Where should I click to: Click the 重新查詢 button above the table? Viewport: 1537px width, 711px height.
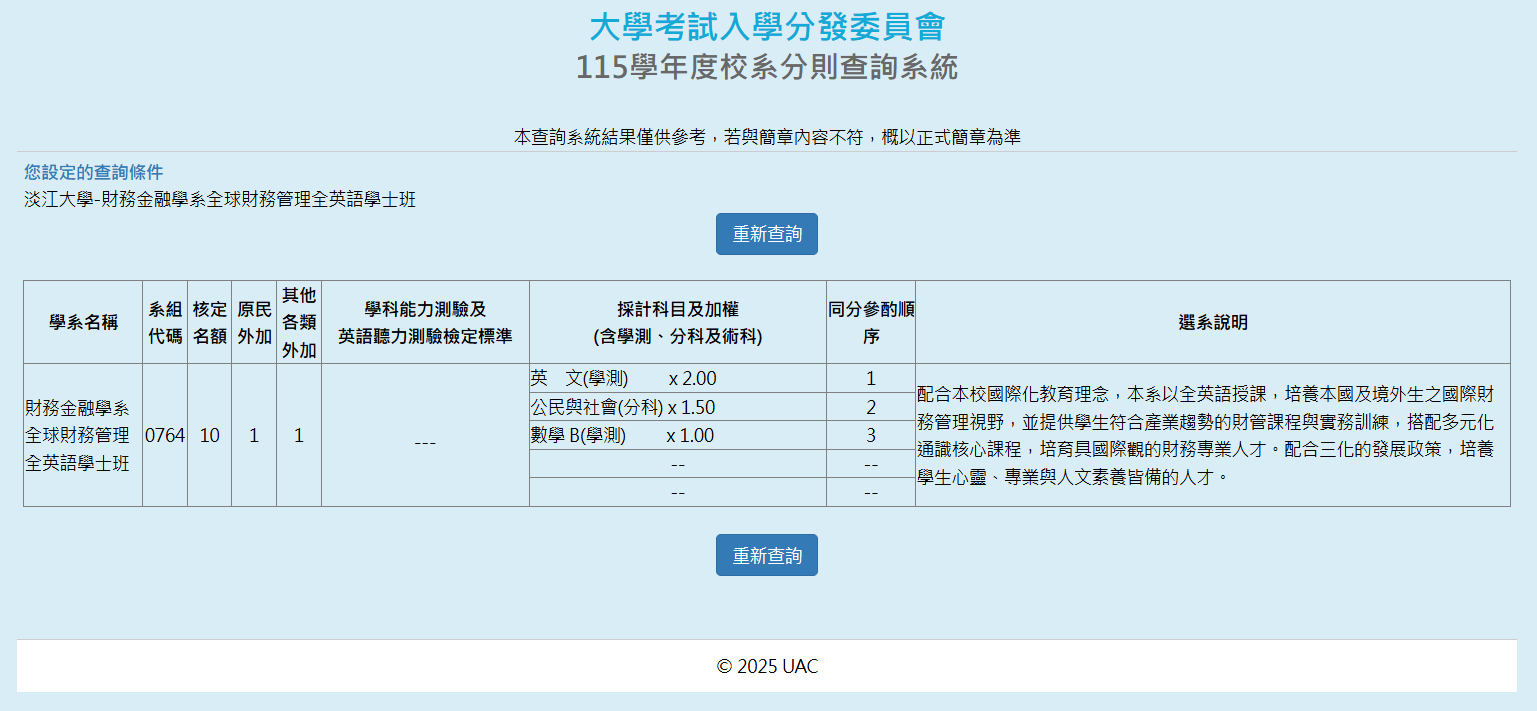(766, 234)
